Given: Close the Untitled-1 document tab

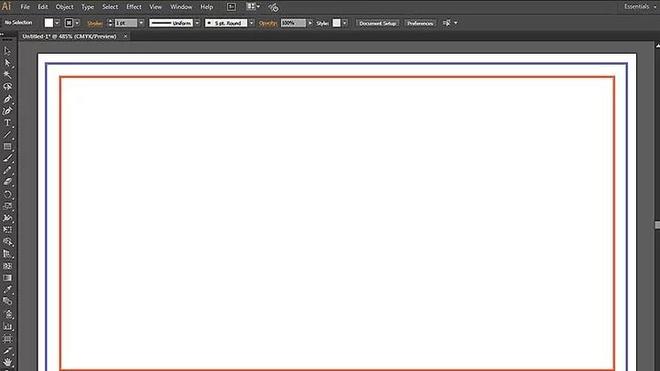Looking at the screenshot, I should [x=125, y=37].
